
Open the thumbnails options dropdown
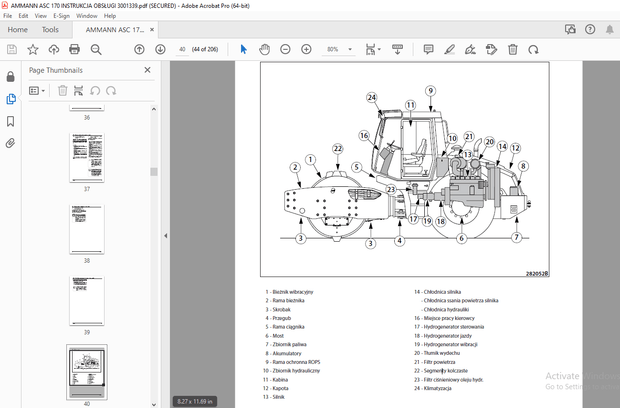(37, 91)
